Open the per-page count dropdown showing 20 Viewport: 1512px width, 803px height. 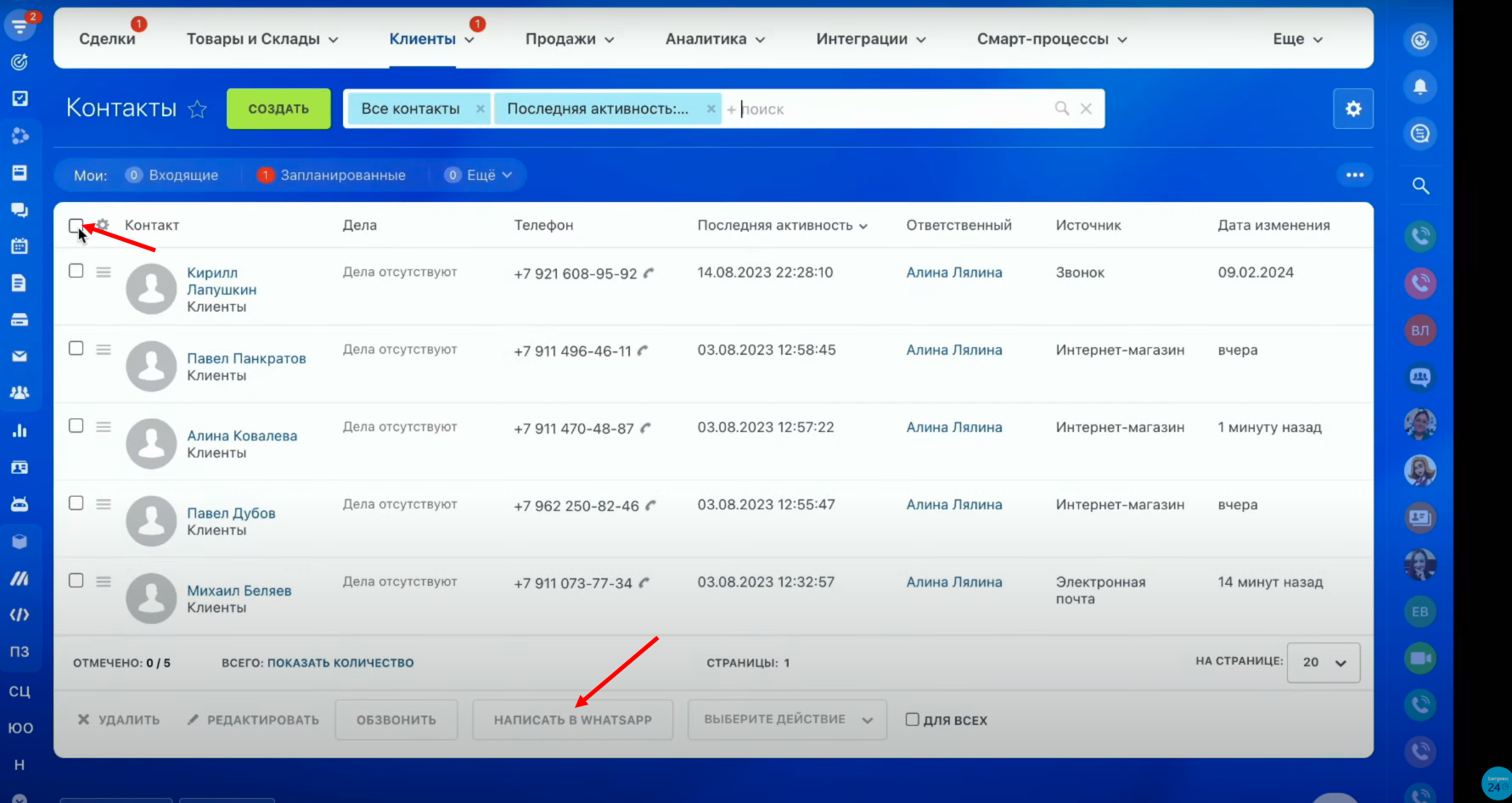tap(1324, 662)
